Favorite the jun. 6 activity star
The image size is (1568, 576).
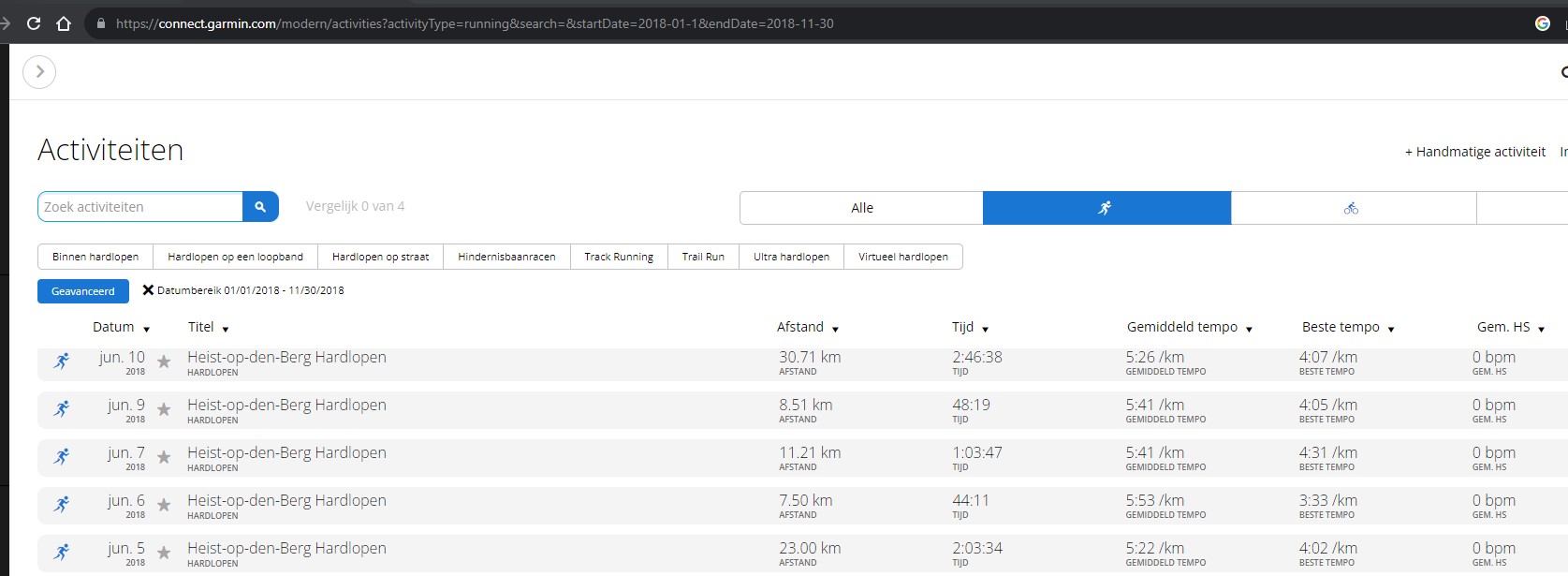164,505
